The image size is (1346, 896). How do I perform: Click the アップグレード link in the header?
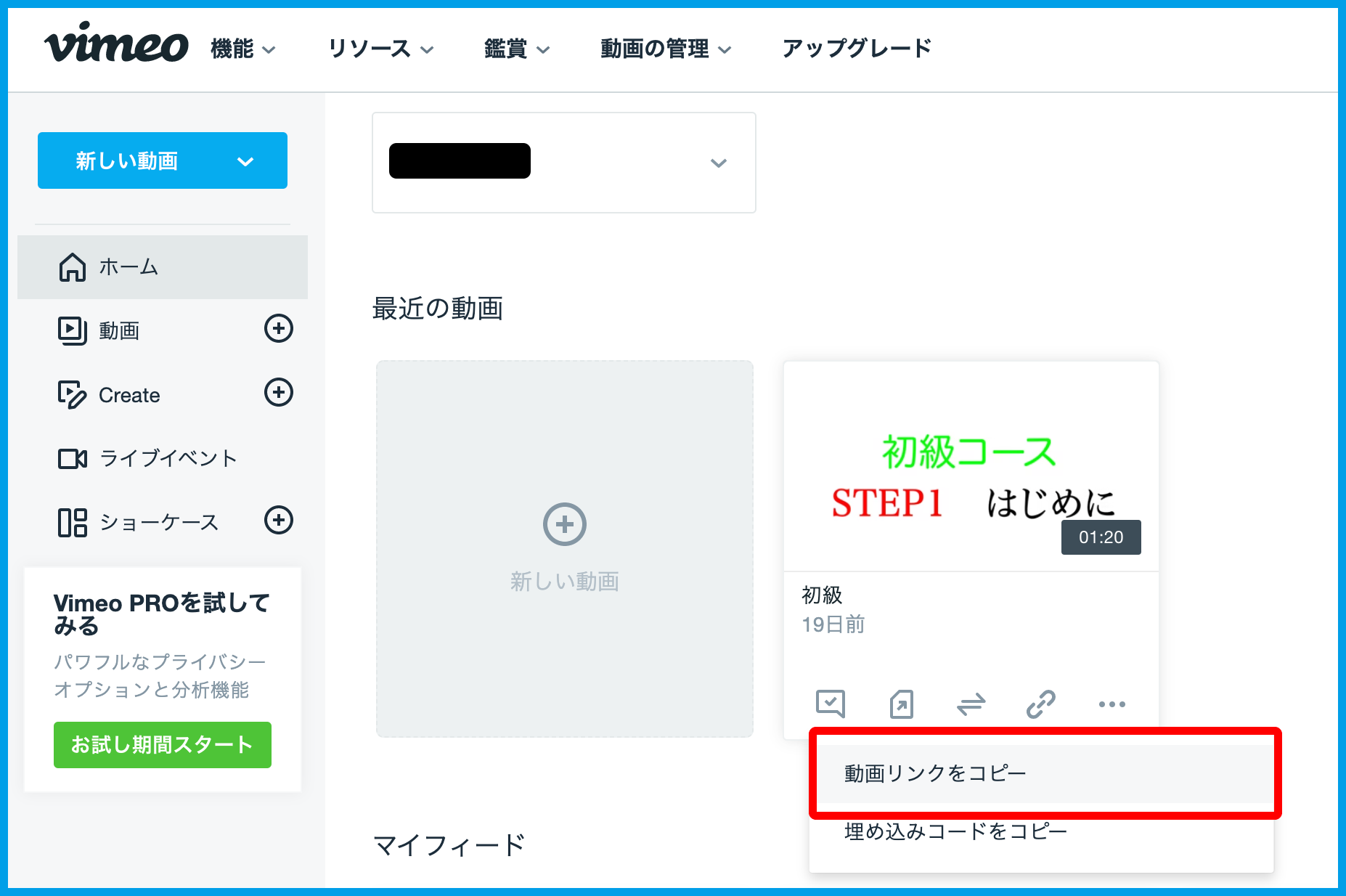click(x=857, y=49)
